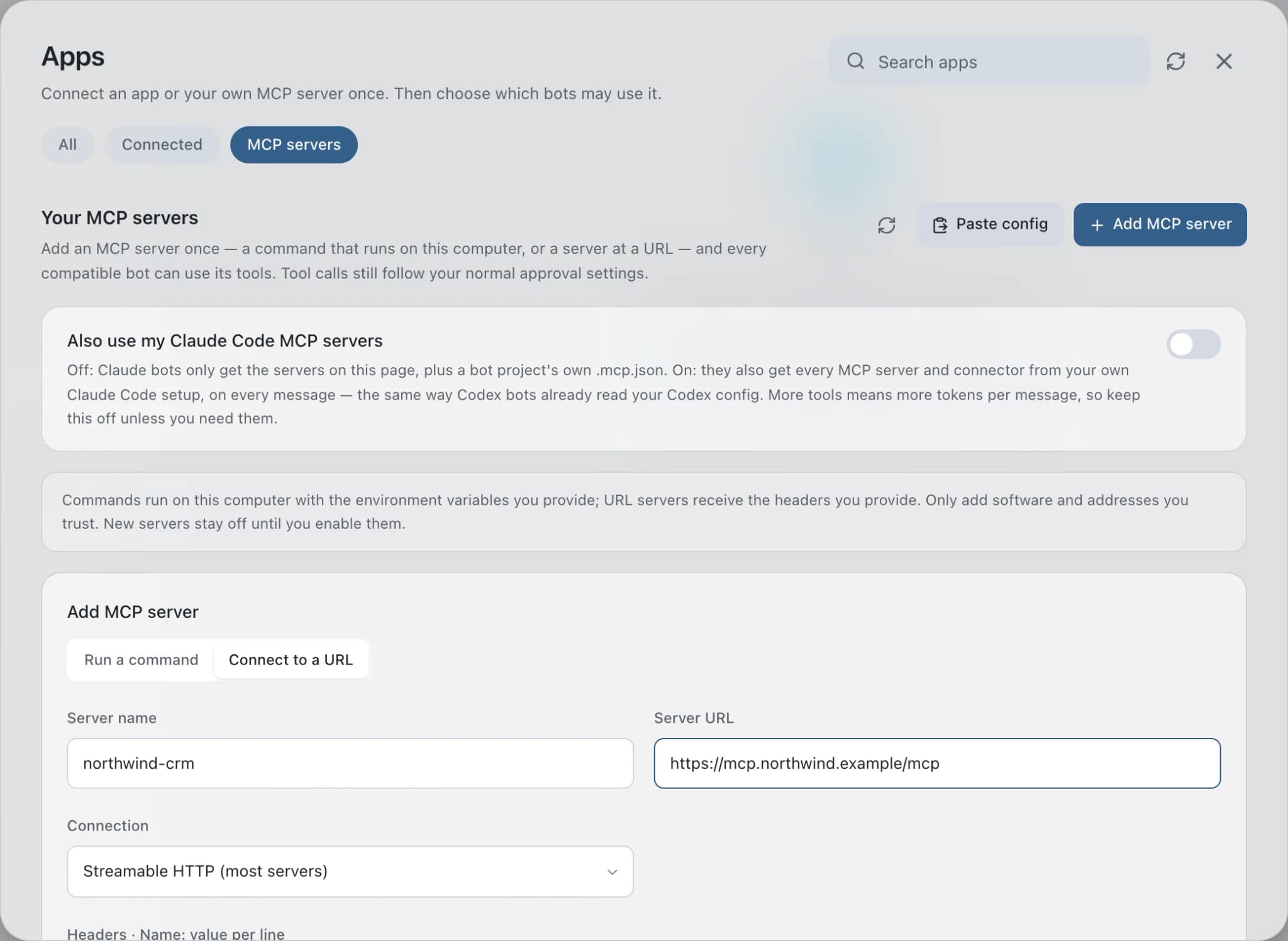The image size is (1288, 941).
Task: Close the Apps dialog
Action: click(1224, 61)
